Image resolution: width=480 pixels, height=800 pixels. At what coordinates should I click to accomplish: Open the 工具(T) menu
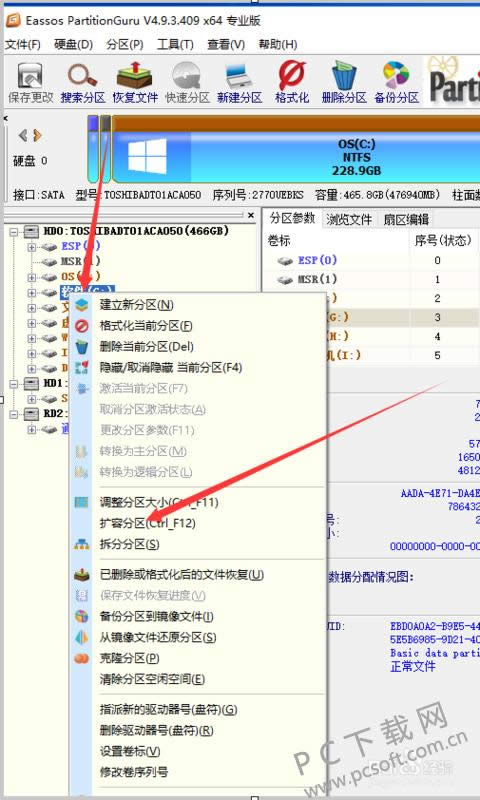coord(175,44)
